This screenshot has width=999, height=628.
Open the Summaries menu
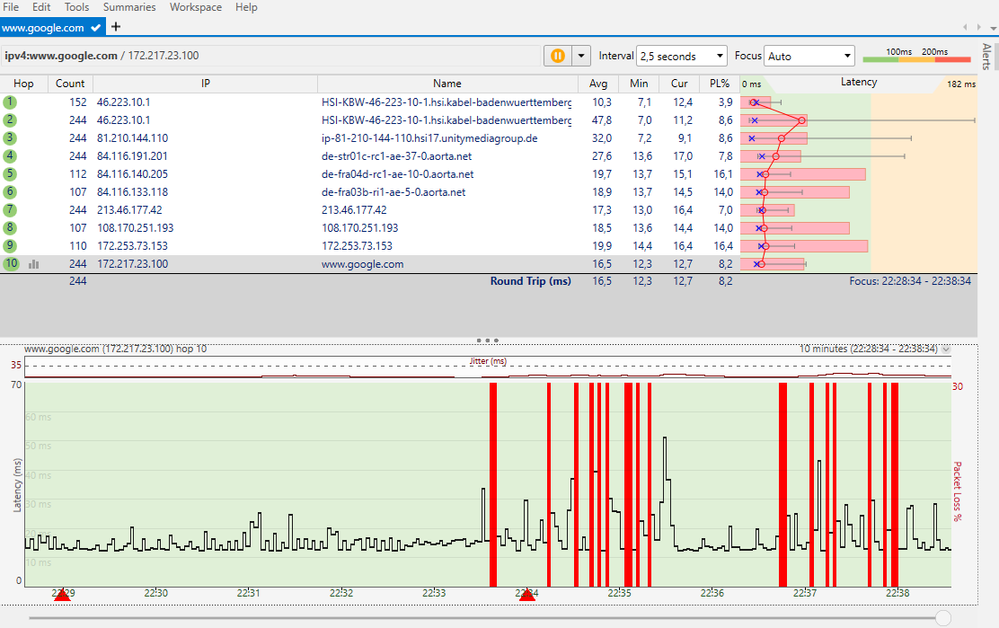point(129,7)
